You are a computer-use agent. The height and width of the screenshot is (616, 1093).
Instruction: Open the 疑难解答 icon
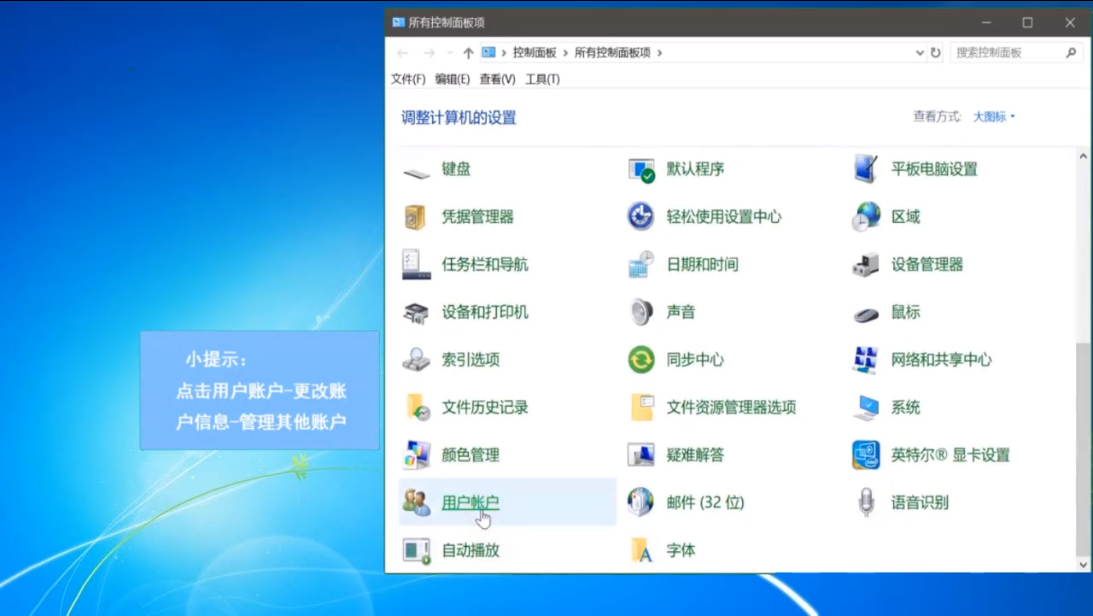coord(641,455)
